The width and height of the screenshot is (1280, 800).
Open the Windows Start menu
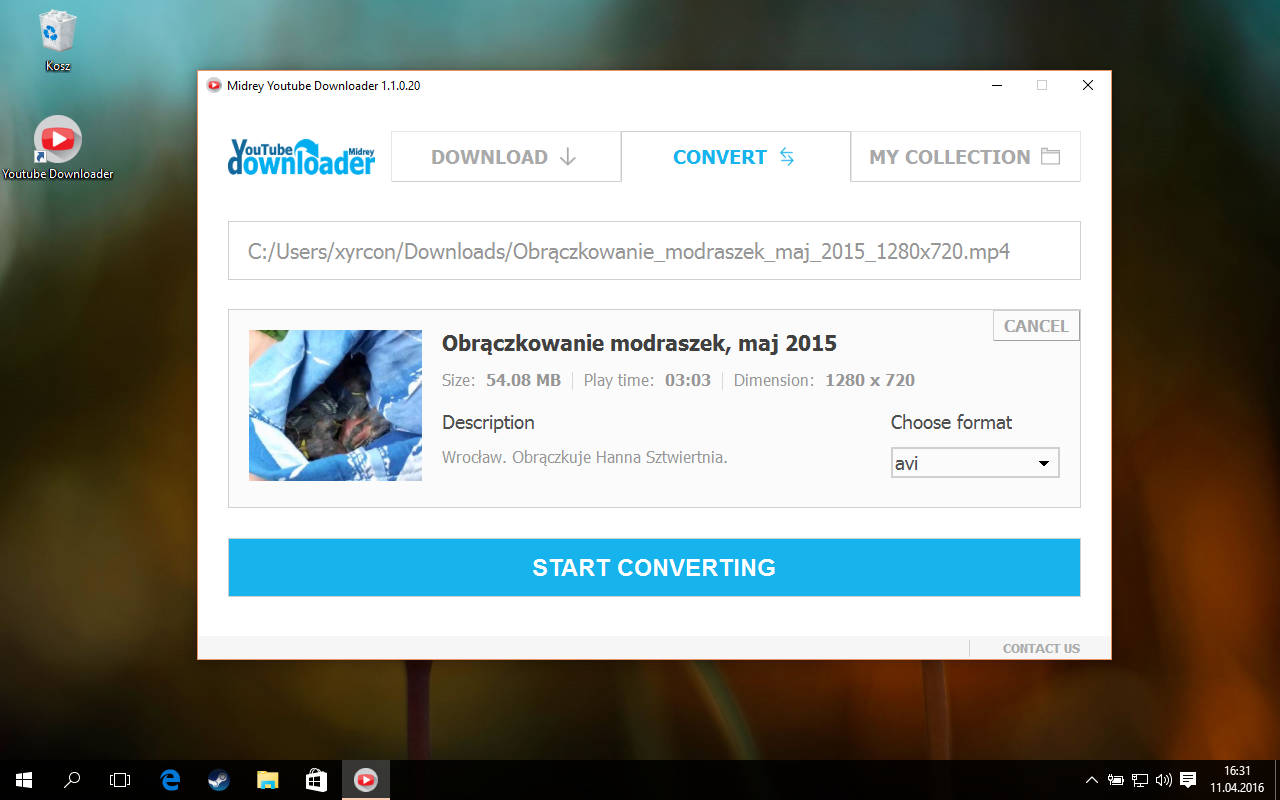24,780
